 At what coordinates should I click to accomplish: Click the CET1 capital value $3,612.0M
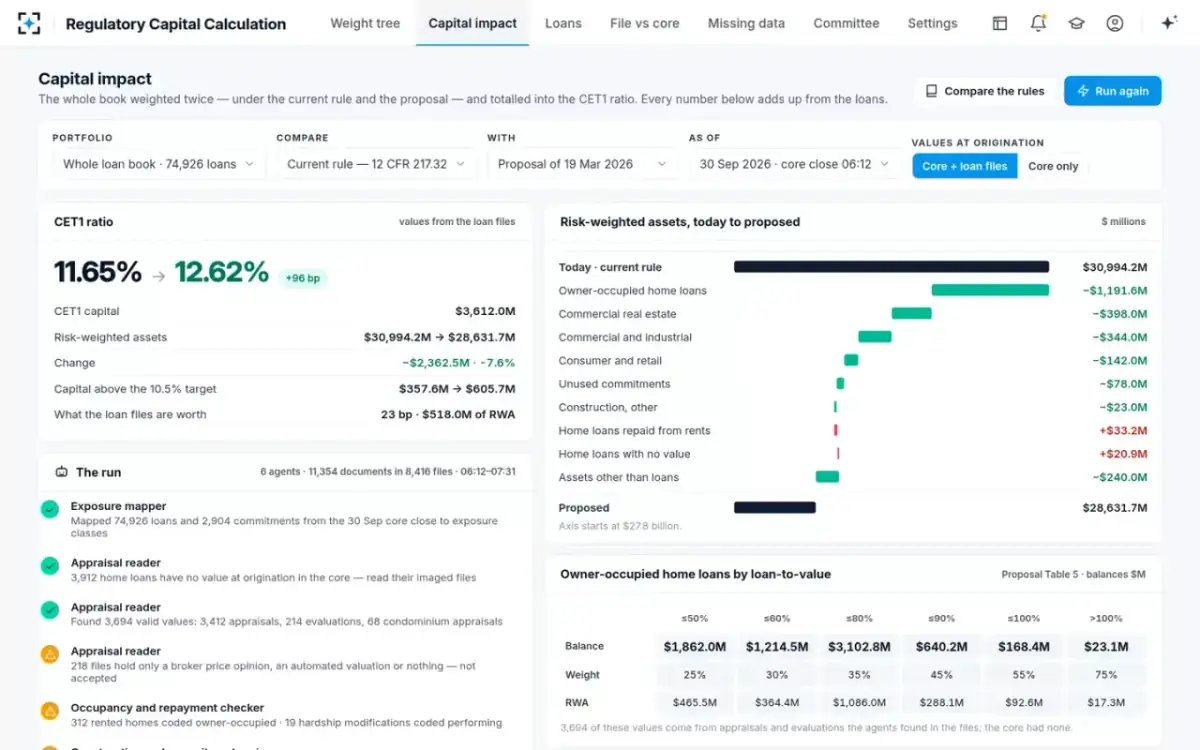pyautogui.click(x=485, y=311)
